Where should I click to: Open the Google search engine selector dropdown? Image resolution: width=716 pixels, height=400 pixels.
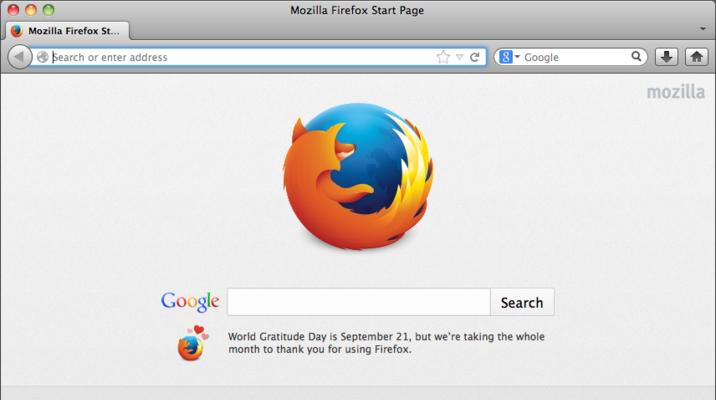pyautogui.click(x=510, y=57)
